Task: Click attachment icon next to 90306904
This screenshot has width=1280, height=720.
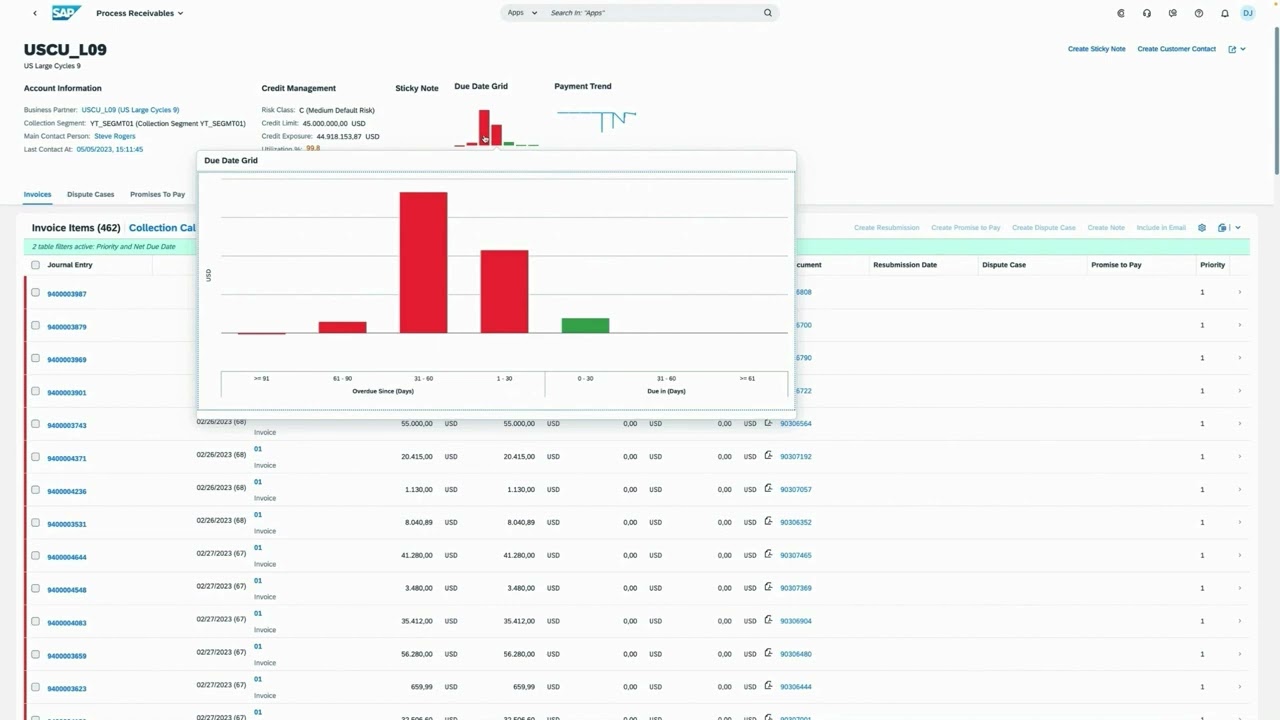Action: 768,621
